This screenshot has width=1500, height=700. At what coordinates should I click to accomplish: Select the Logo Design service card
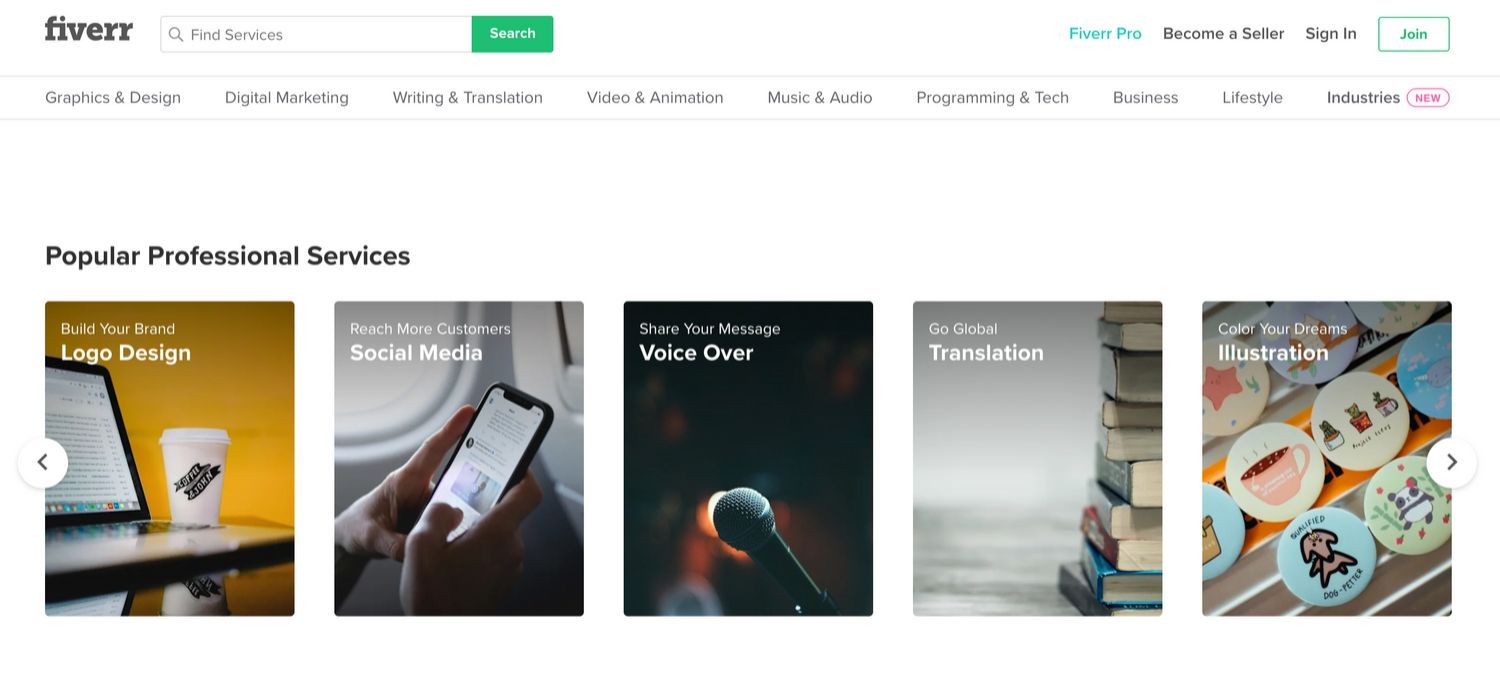click(170, 459)
